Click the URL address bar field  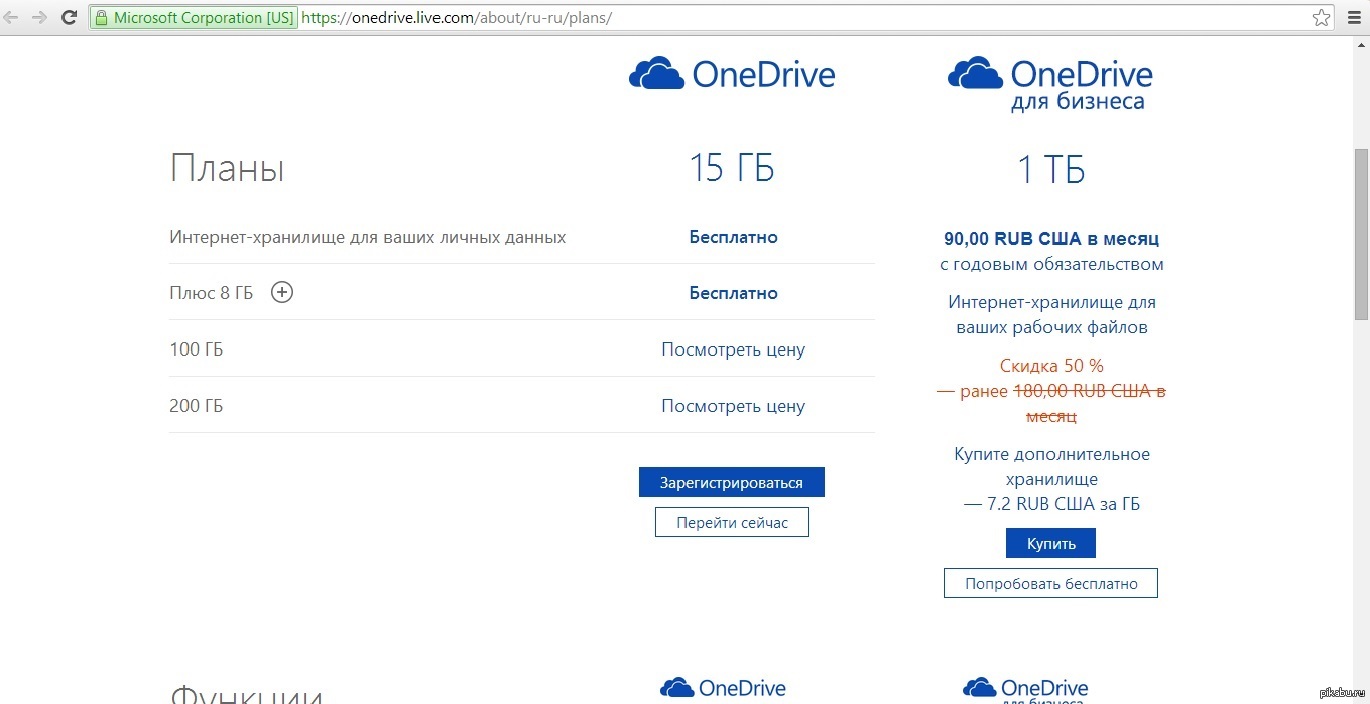point(800,18)
